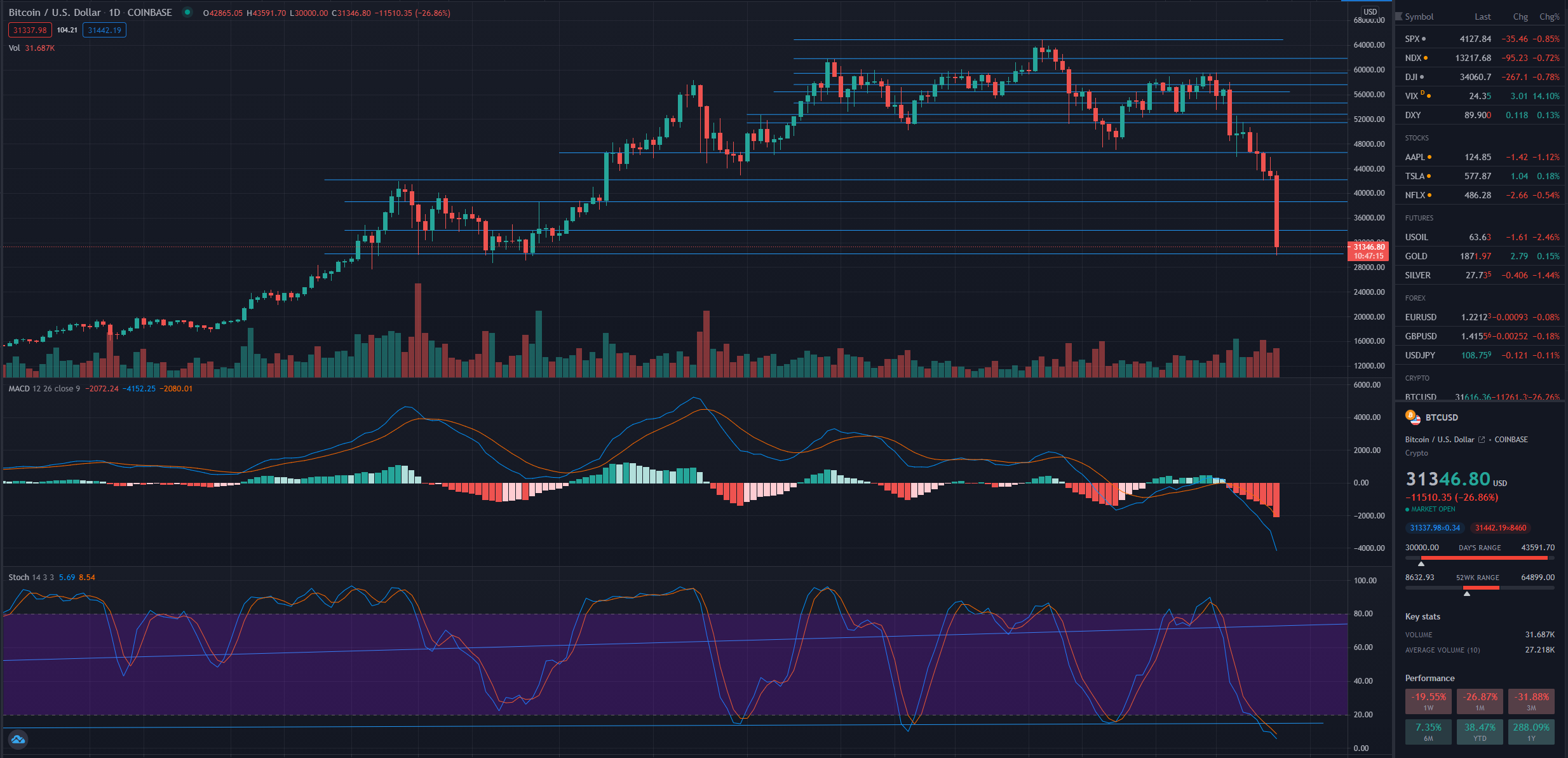Screen dimensions: 1568x758
Task: Click the orange dot beside NFLX
Action: [x=1429, y=195]
